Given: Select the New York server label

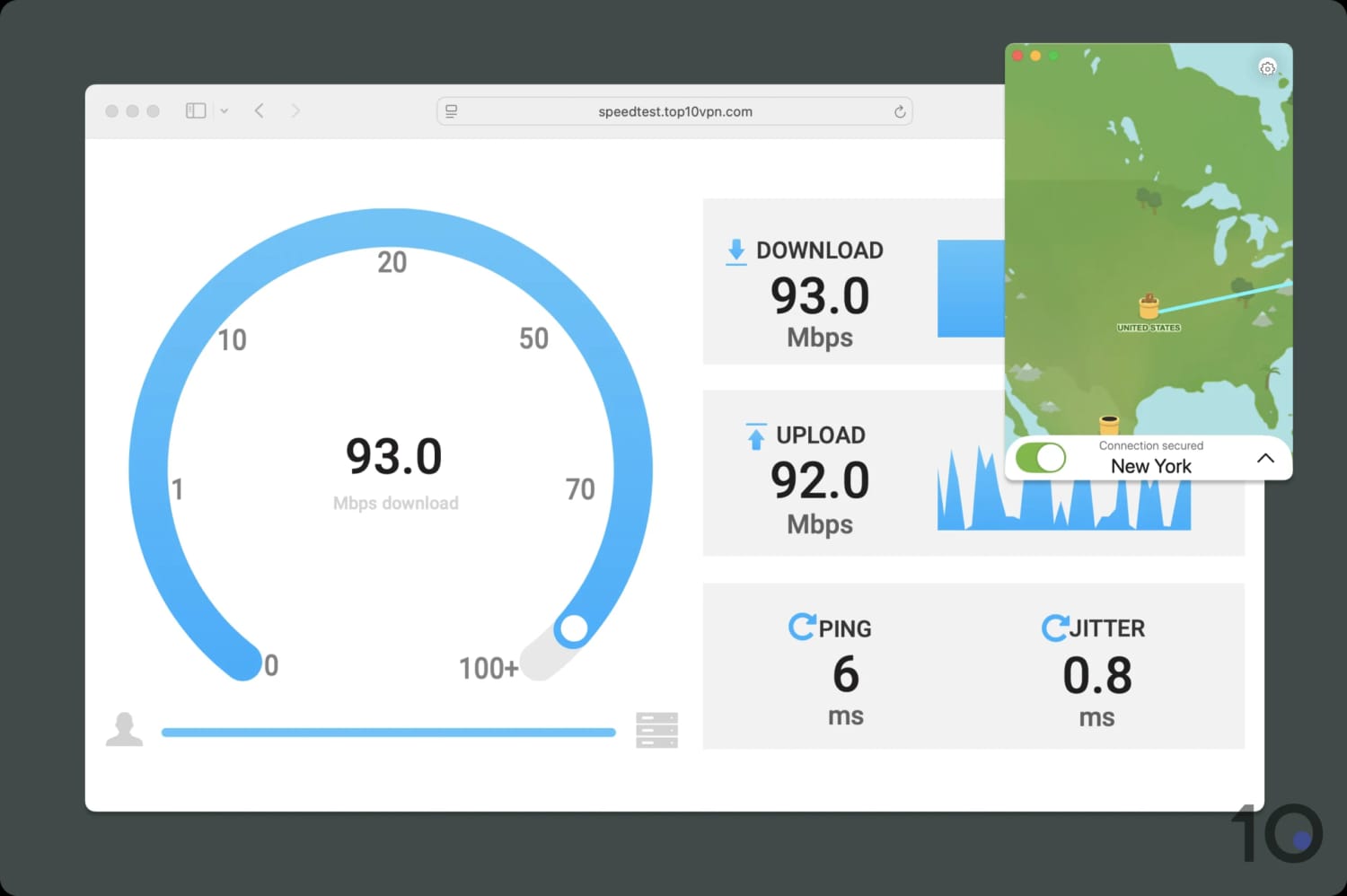Looking at the screenshot, I should coord(1150,466).
